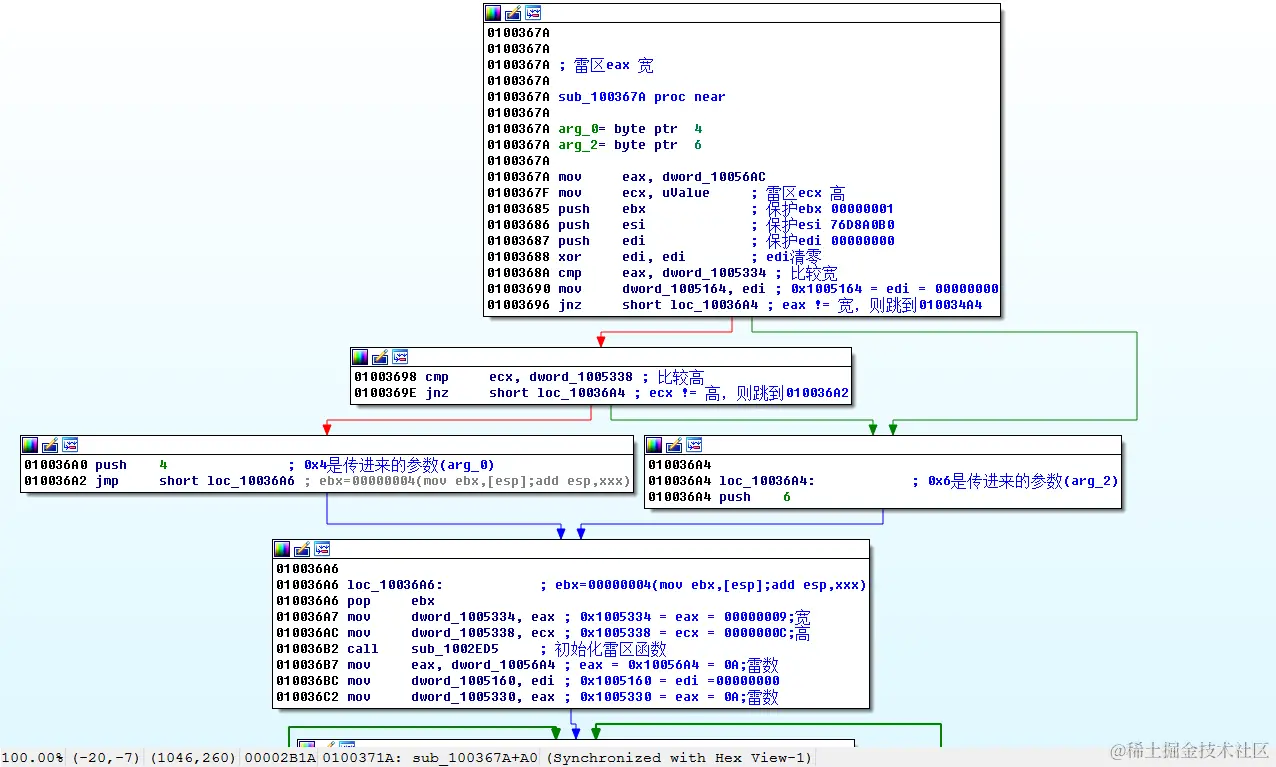The width and height of the screenshot is (1276, 767).
Task: Click the mov at address 010036AC
Action: (359, 633)
